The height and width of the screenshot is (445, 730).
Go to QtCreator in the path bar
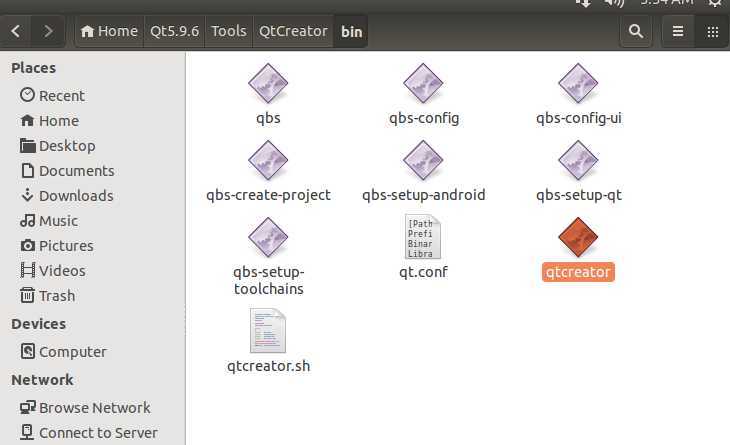293,31
